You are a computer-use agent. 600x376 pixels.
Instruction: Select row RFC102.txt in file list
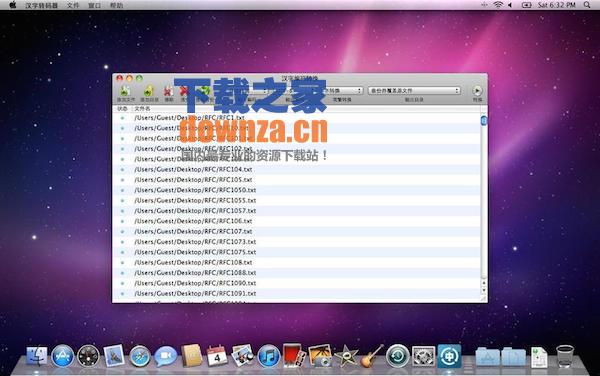pyautogui.click(x=297, y=149)
